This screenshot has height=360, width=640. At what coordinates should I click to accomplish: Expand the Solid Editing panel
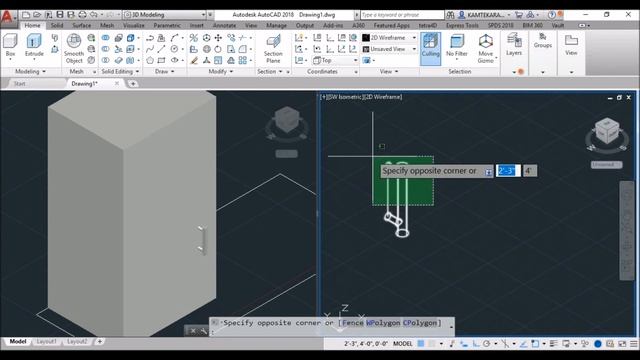pyautogui.click(x=120, y=71)
